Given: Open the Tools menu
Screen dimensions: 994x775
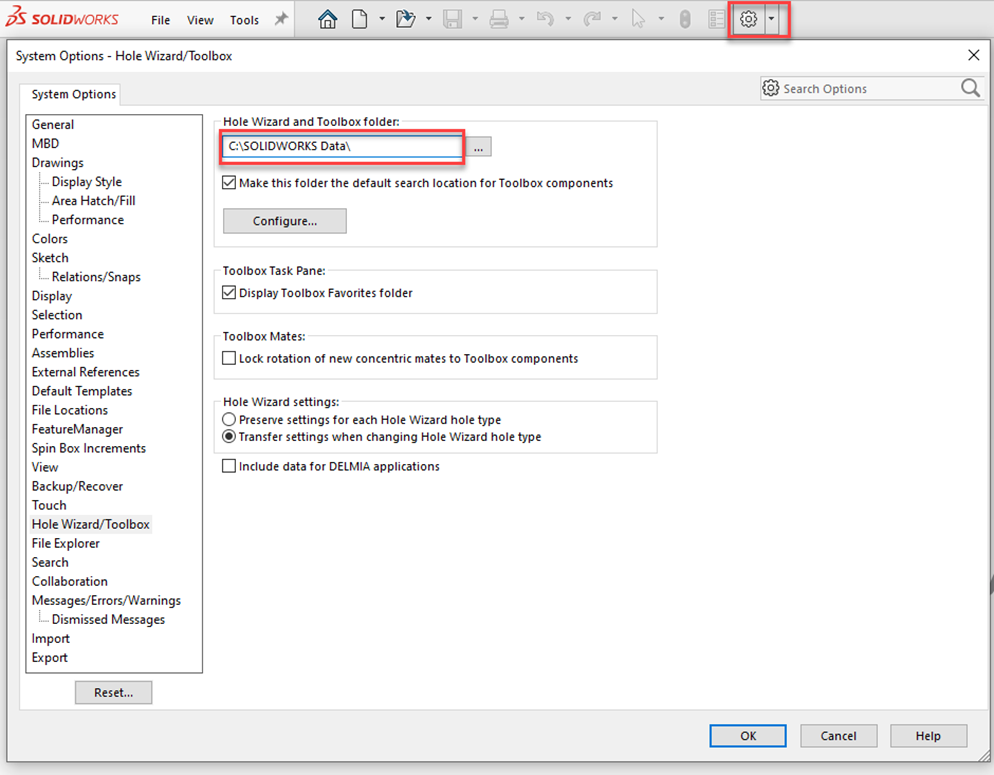Looking at the screenshot, I should pyautogui.click(x=244, y=19).
